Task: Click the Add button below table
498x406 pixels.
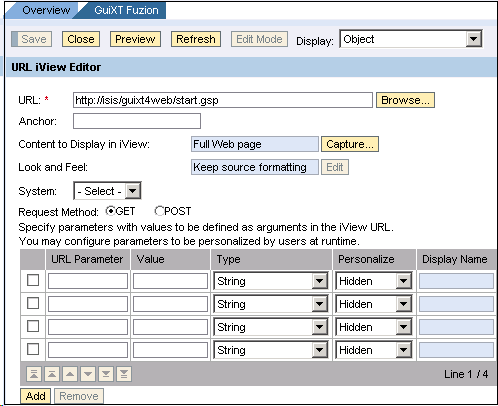Action: [x=35, y=396]
